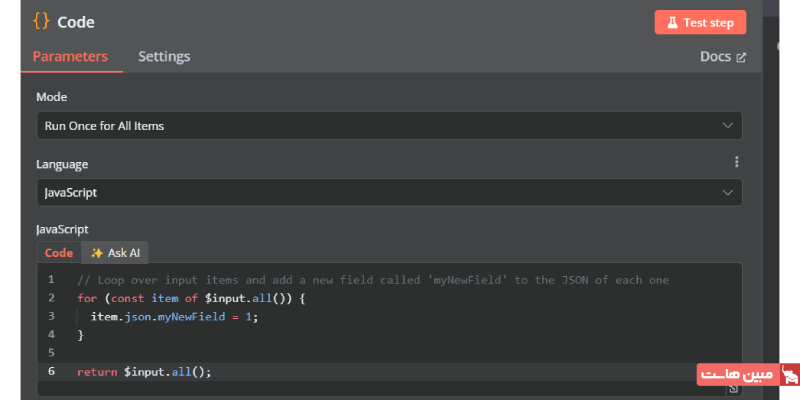Image resolution: width=800 pixels, height=400 pixels.
Task: Open the three-dot options menu for Language
Action: pos(737,162)
